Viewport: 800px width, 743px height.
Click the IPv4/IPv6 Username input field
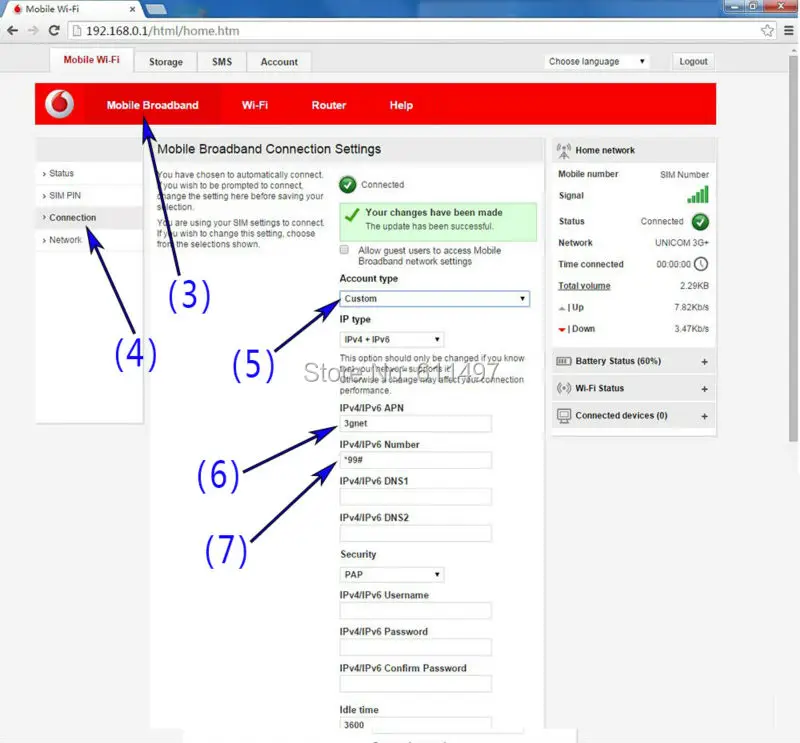415,610
